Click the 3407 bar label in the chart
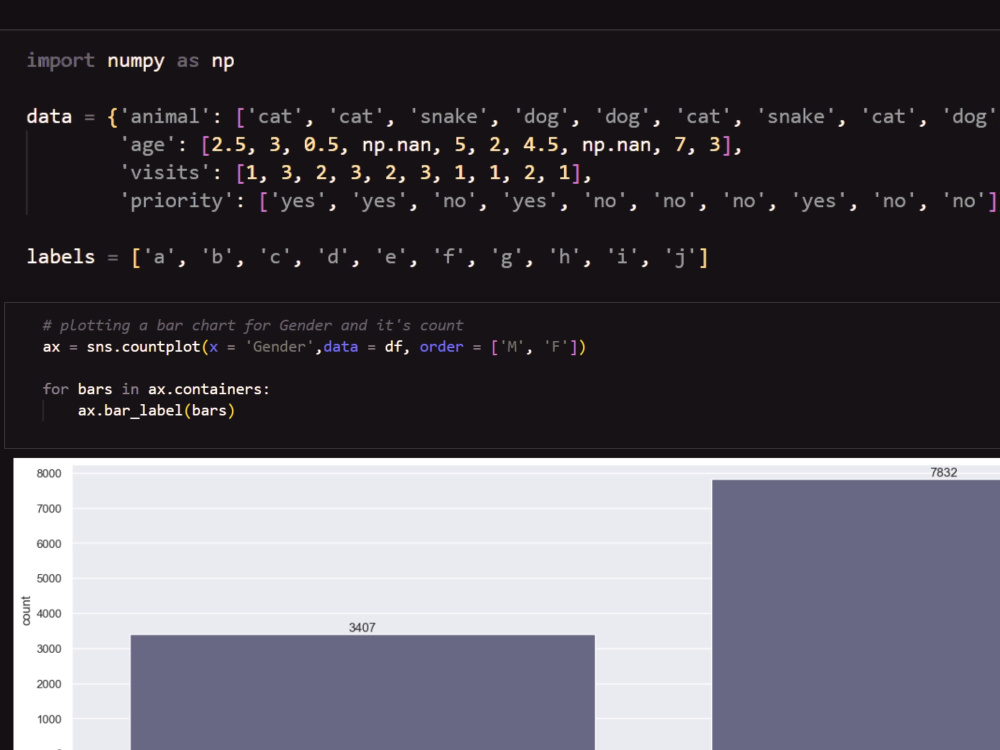The width and height of the screenshot is (1000, 750). click(362, 628)
